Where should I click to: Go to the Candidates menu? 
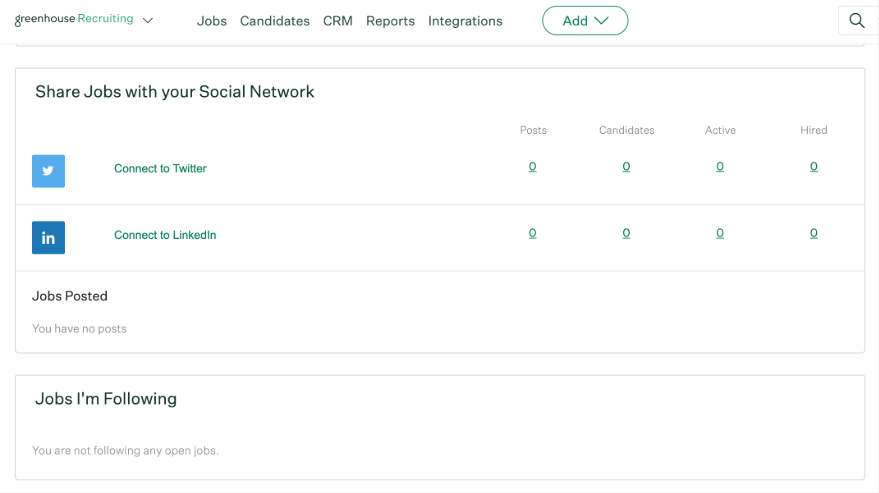275,21
